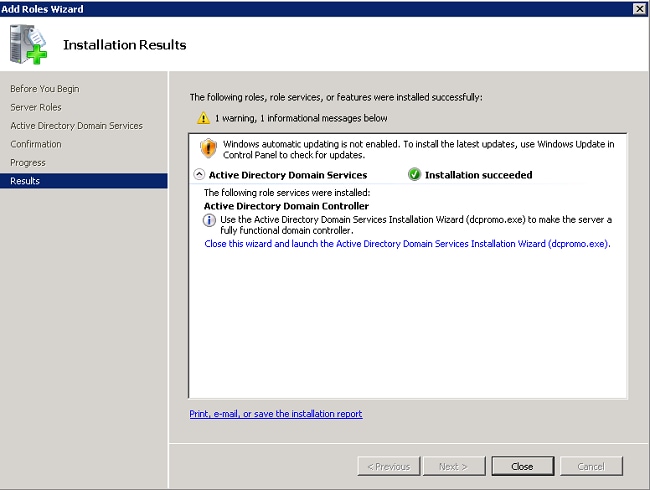Launch dcpromo.exe via the blue wizard link
The height and width of the screenshot is (490, 650).
pos(407,244)
